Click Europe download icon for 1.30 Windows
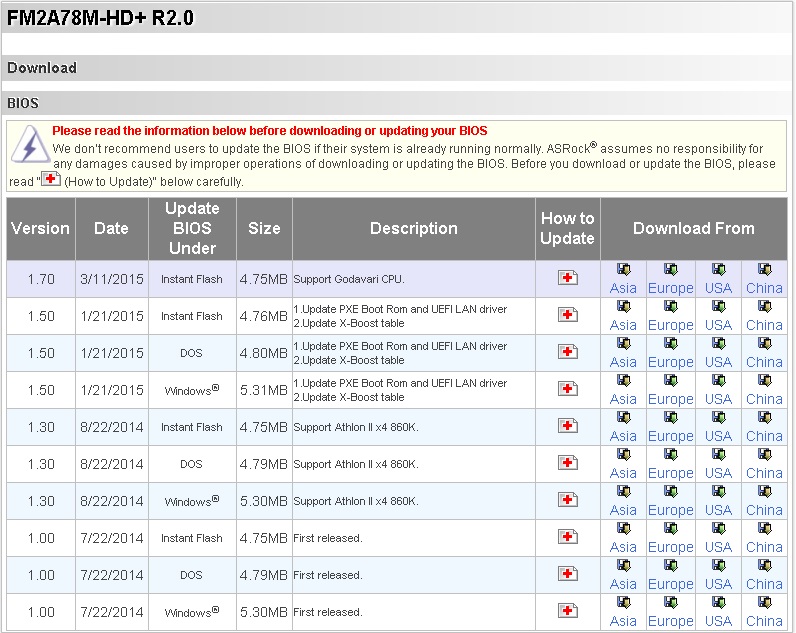The image size is (796, 633). [671, 492]
